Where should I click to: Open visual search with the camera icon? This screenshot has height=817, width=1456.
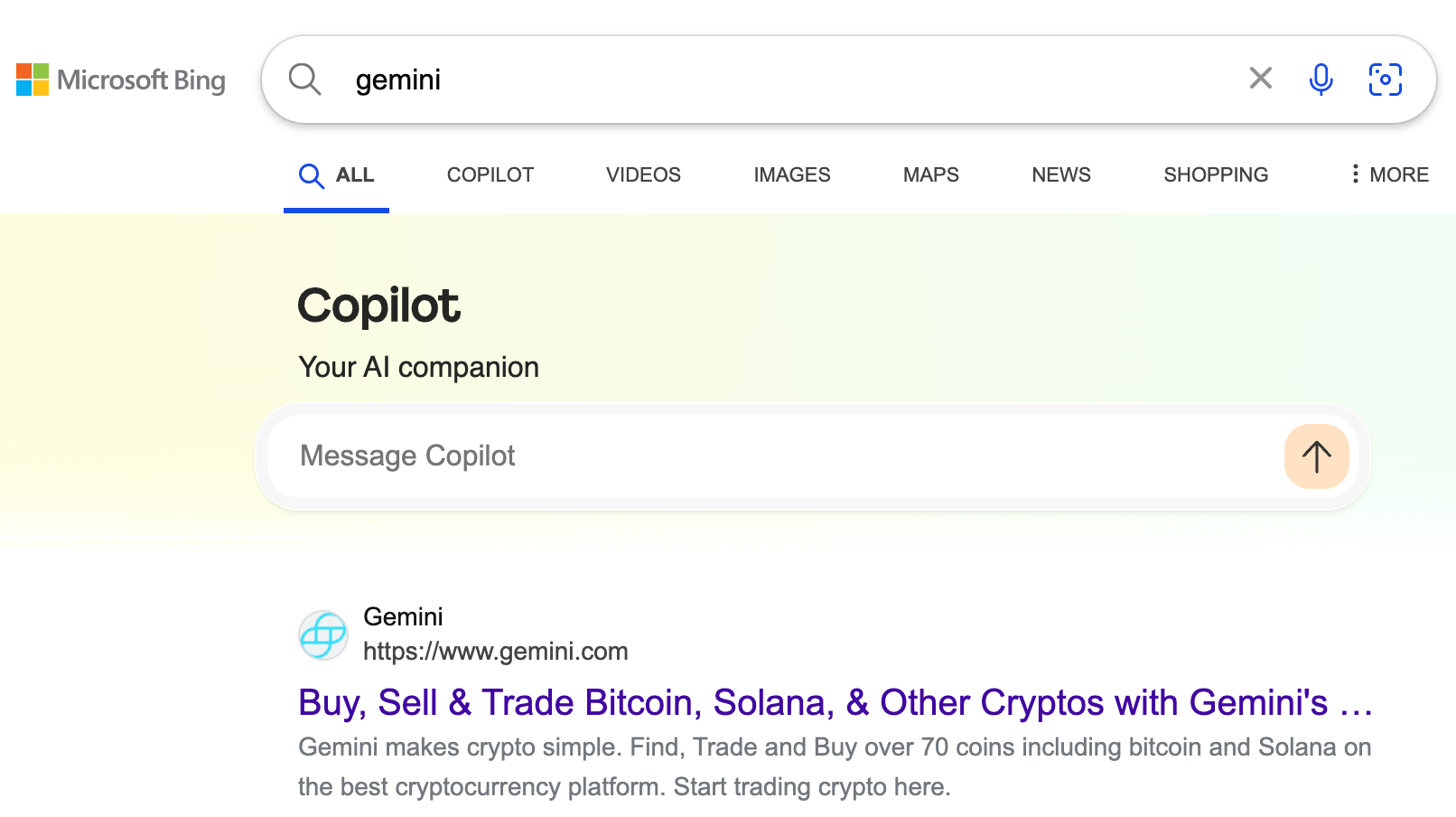tap(1385, 80)
